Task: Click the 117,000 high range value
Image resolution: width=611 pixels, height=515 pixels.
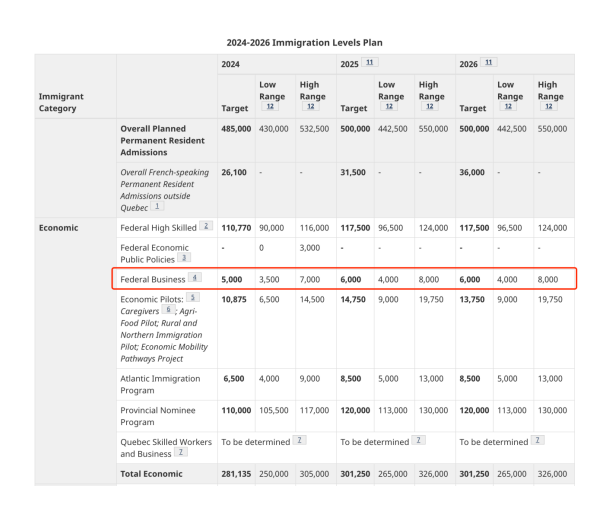Action: pos(314,410)
